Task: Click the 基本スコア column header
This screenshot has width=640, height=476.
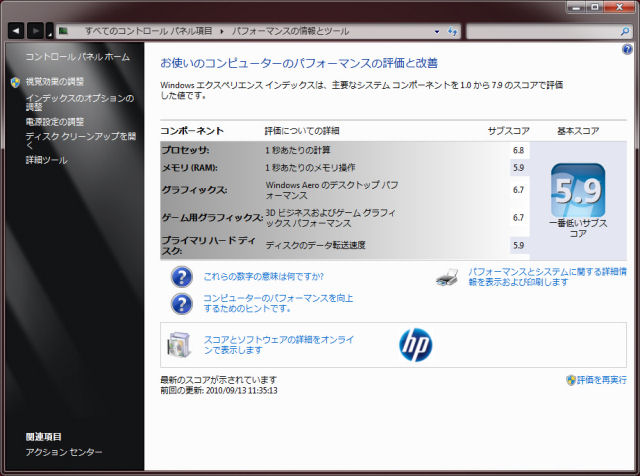Action: coord(578,131)
